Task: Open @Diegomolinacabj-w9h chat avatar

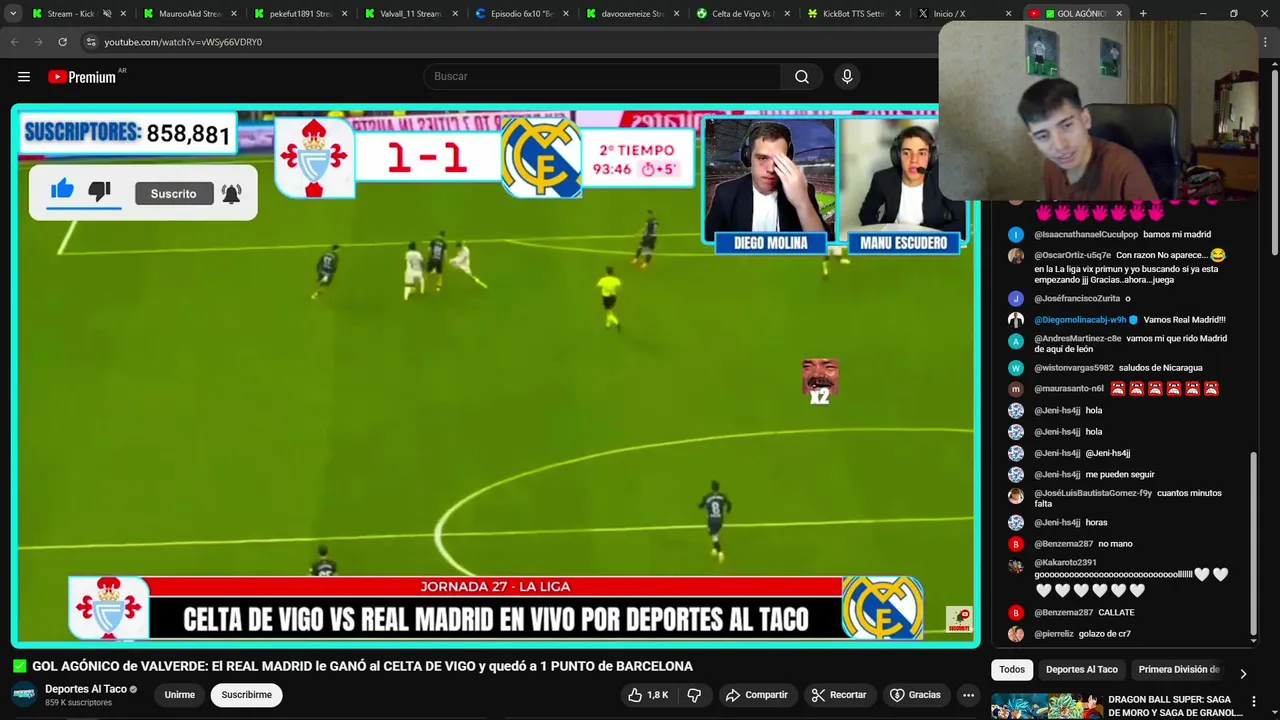Action: pos(1016,320)
